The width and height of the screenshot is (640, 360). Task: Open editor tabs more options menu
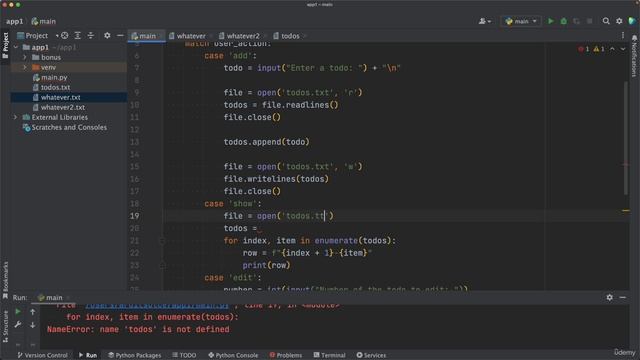pos(623,36)
